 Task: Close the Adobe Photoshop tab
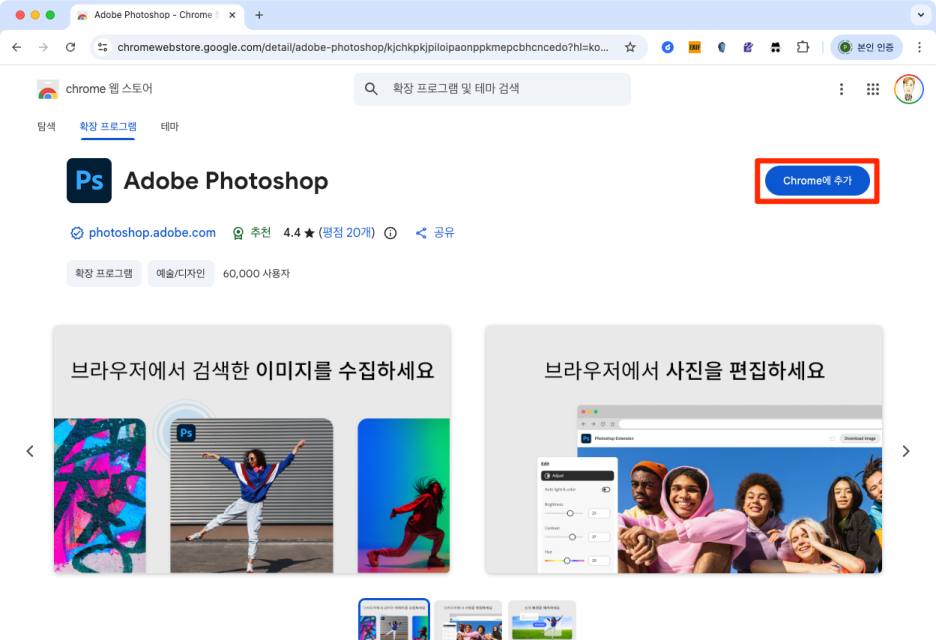[x=232, y=15]
